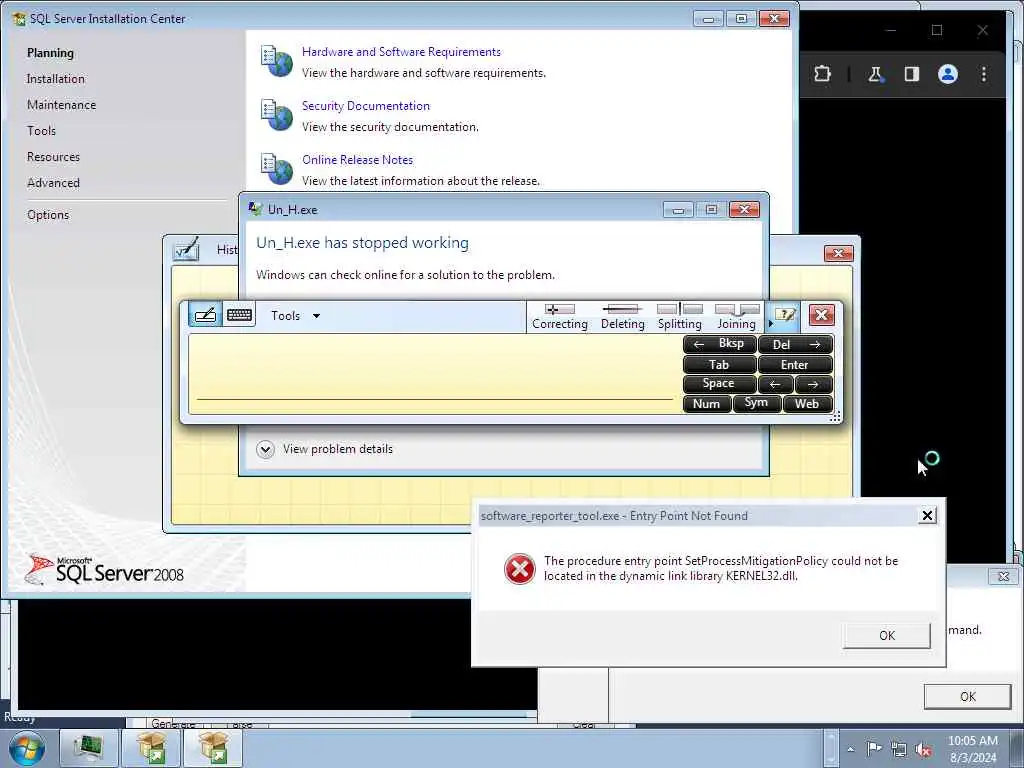Click the Input Panel help tips icon
1024x768 pixels.
pos(786,316)
